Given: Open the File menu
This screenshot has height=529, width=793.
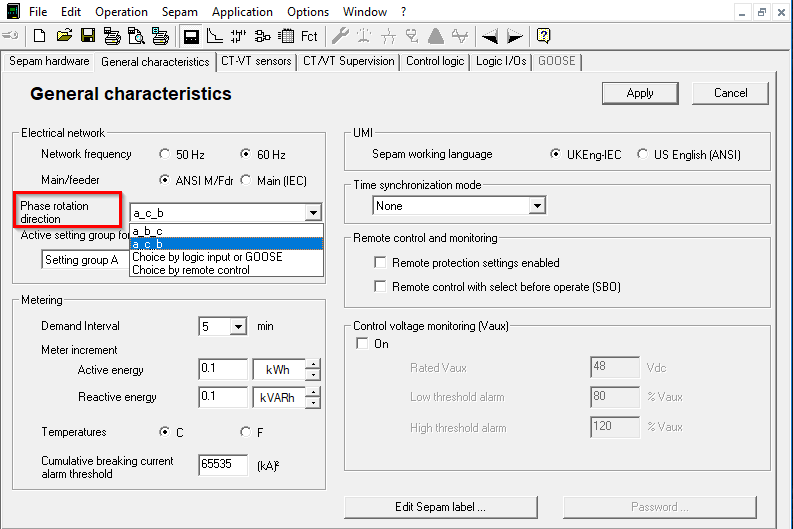Looking at the screenshot, I should click(38, 12).
